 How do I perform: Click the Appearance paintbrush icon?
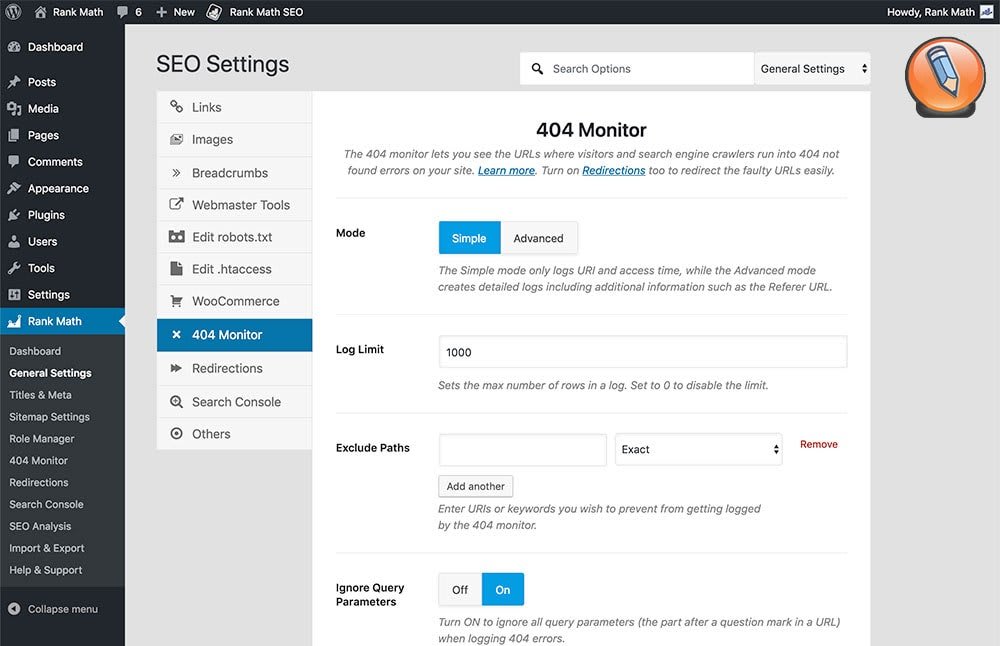pyautogui.click(x=14, y=188)
